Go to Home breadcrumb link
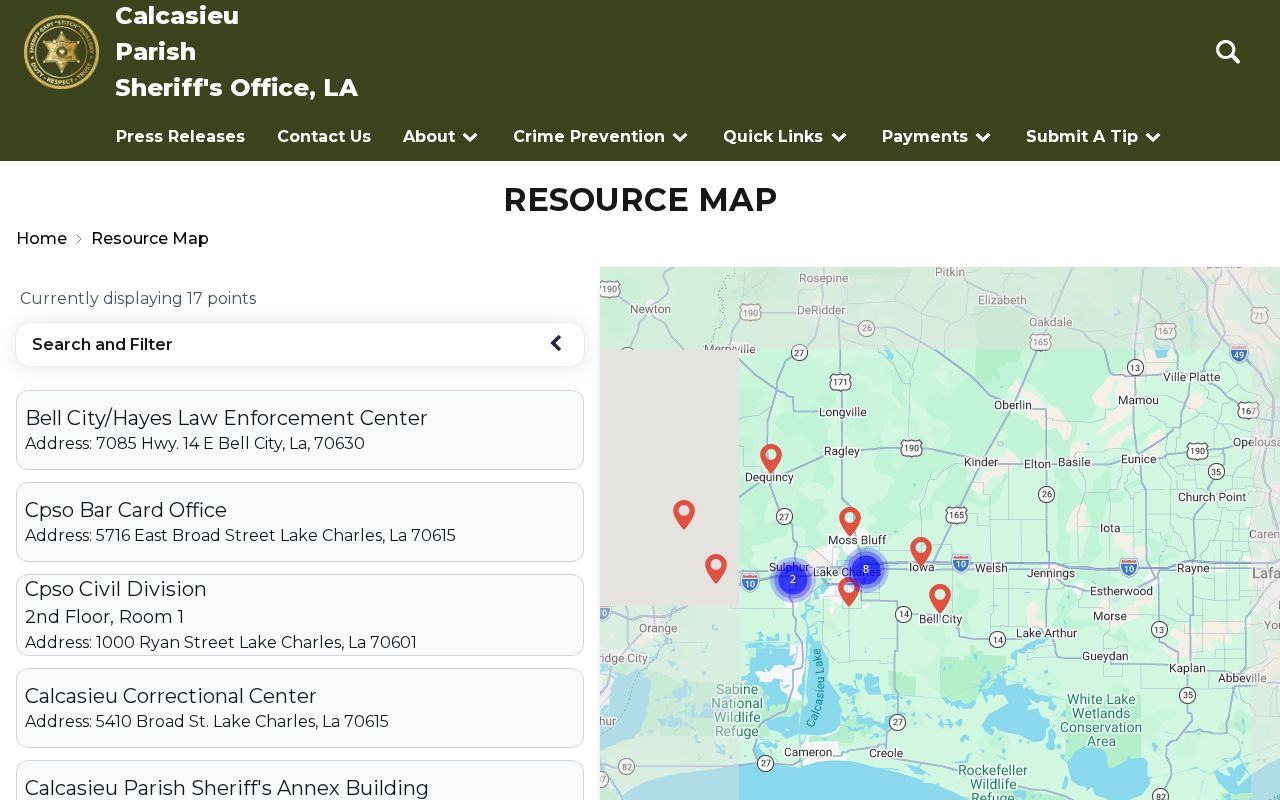1280x800 pixels. pyautogui.click(x=42, y=239)
